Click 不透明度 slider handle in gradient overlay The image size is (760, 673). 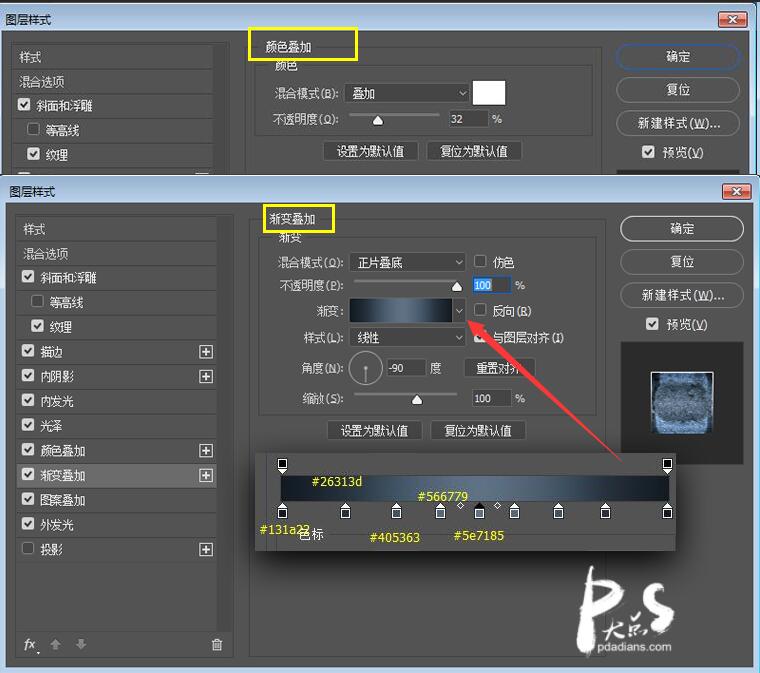pyautogui.click(x=457, y=287)
